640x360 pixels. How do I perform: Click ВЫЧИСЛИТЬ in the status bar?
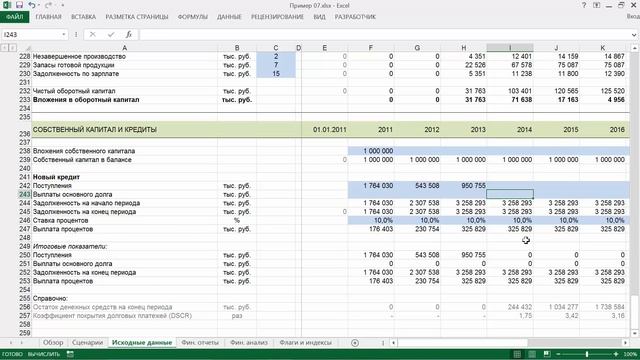coord(44,354)
